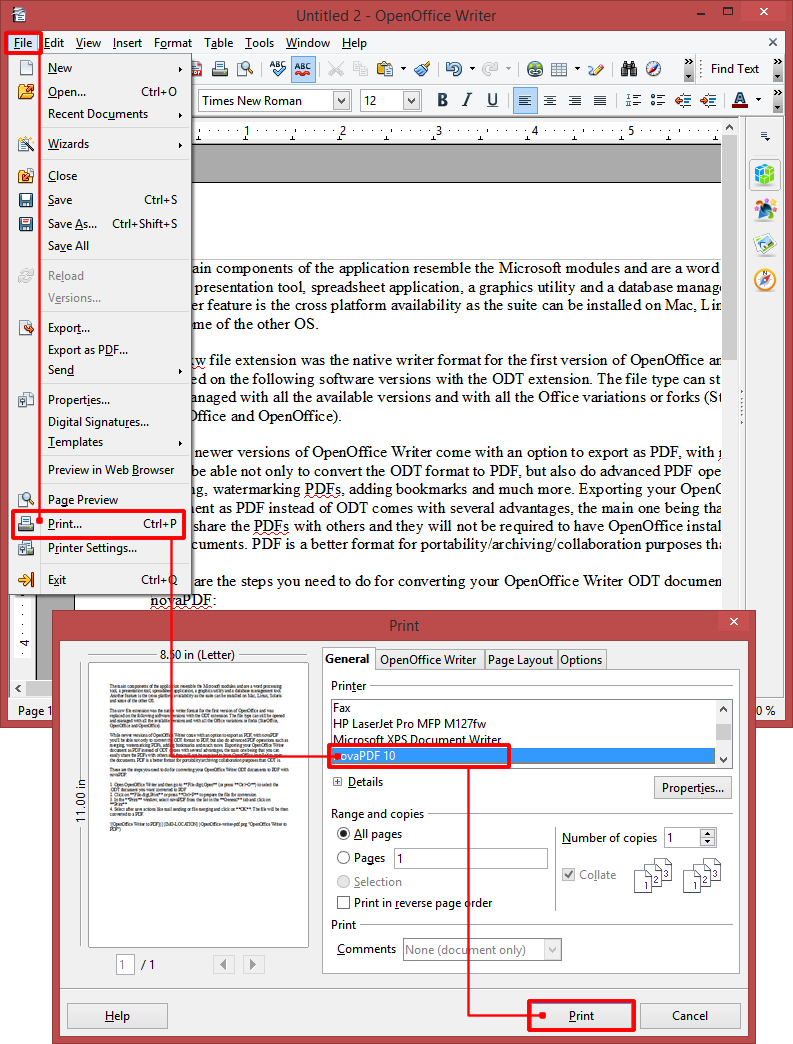Open the Options tab in Print dialog

coord(581,660)
